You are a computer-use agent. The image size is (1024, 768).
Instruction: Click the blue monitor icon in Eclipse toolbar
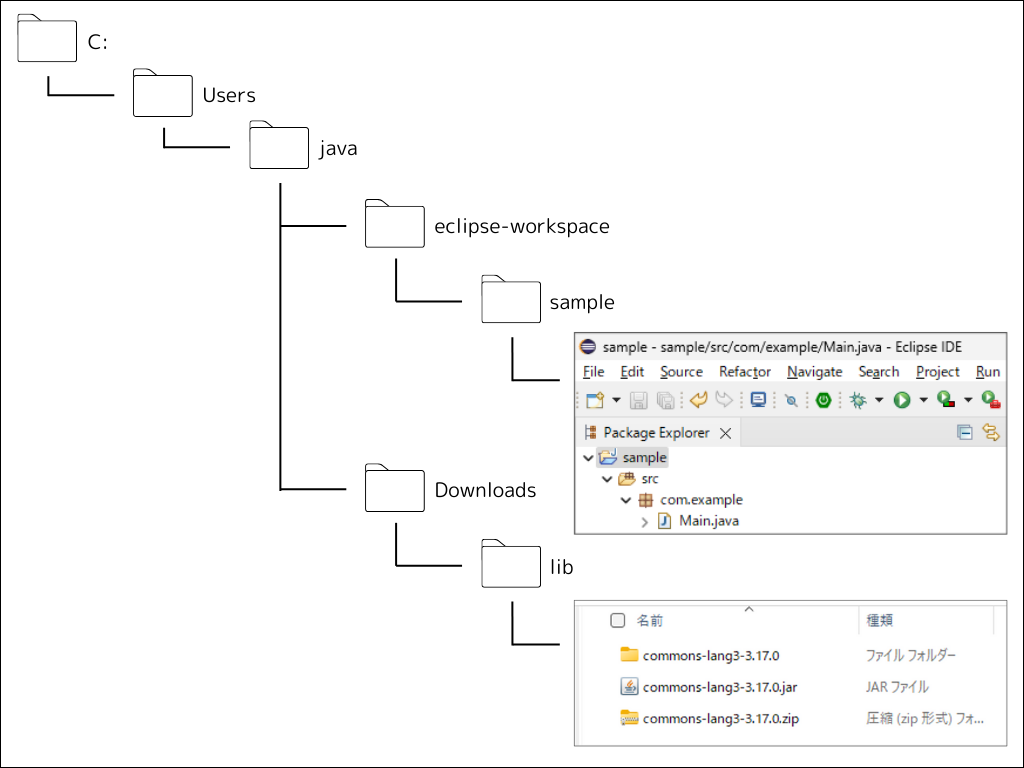coord(758,399)
